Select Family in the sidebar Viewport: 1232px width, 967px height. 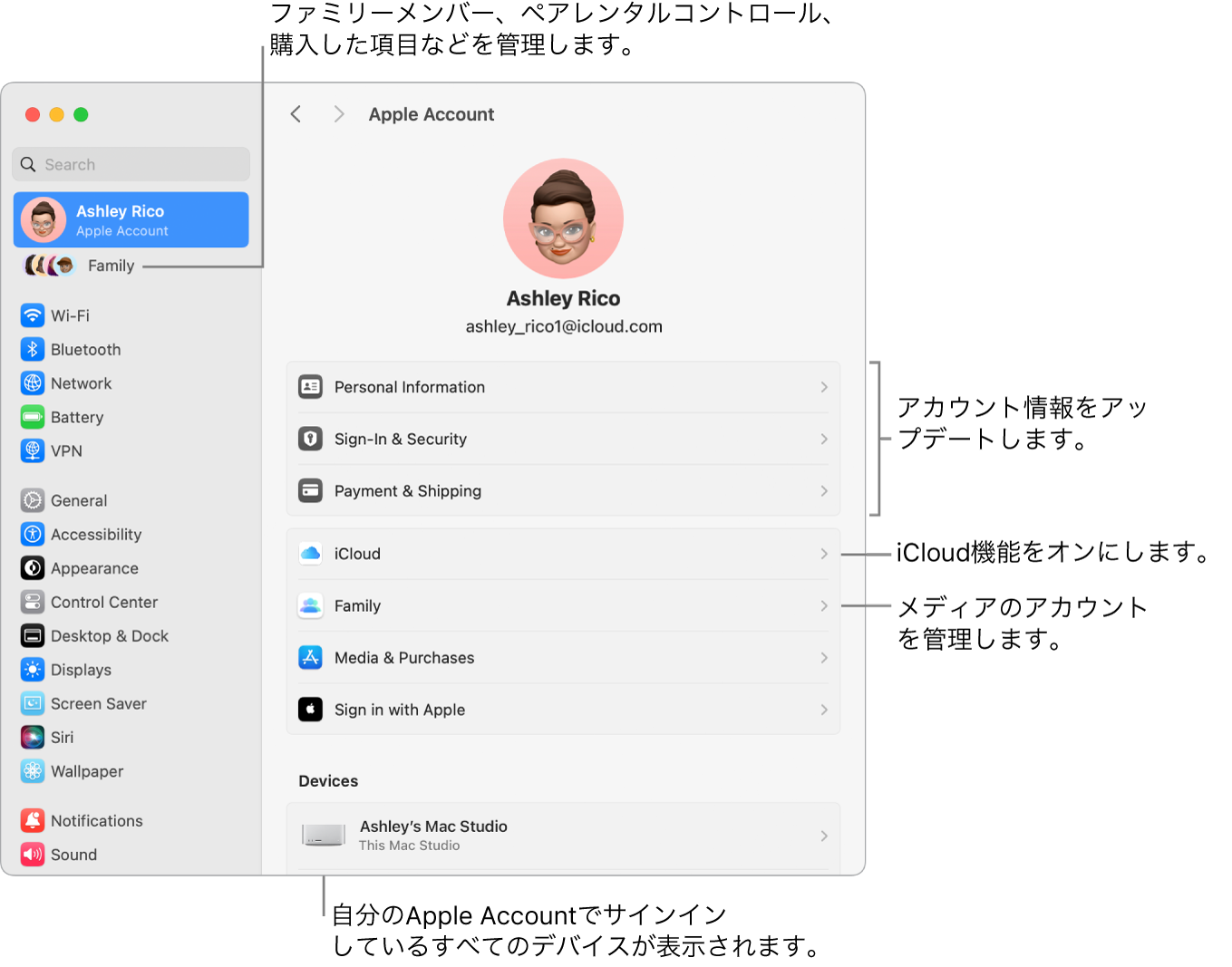click(x=111, y=265)
